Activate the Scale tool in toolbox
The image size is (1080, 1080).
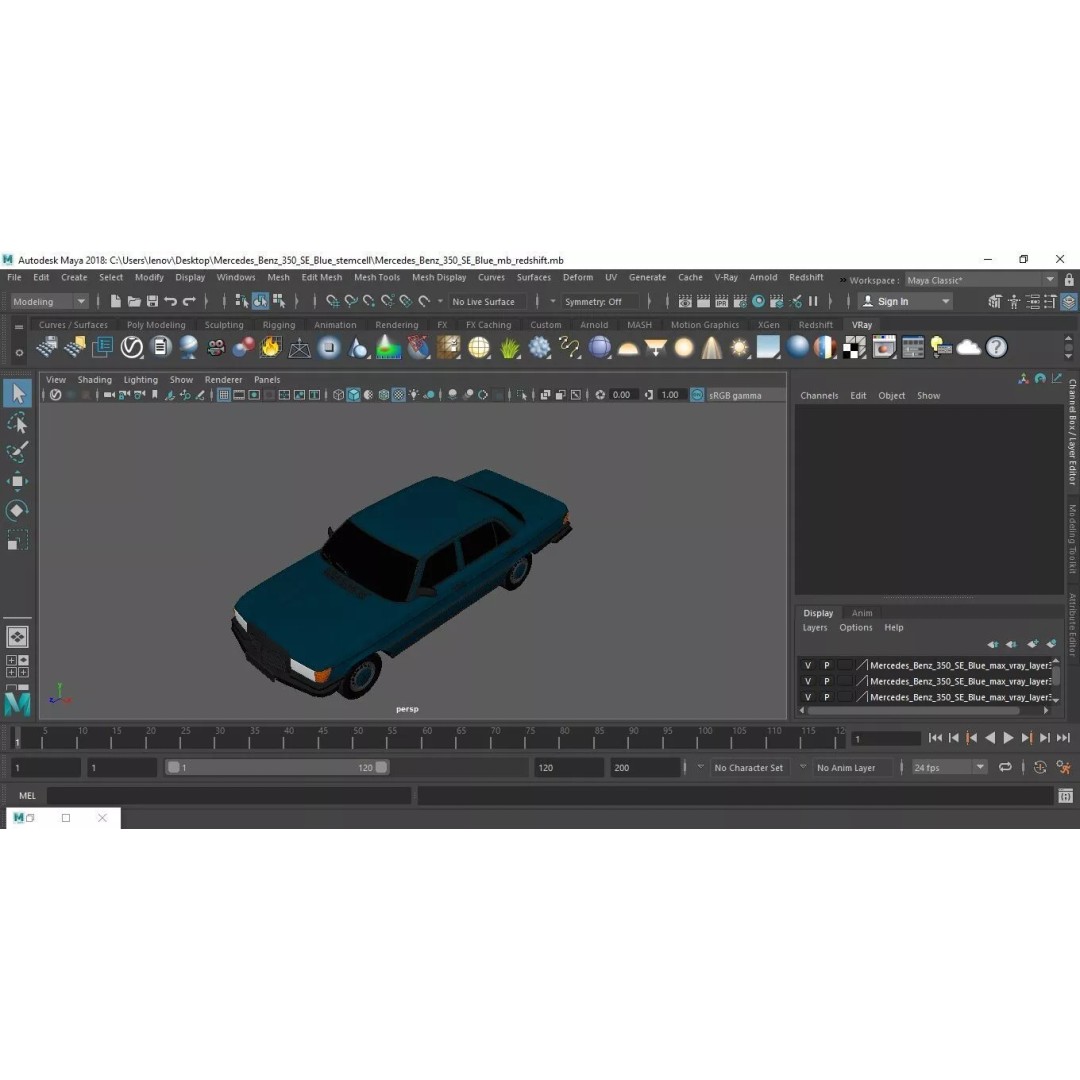(x=18, y=540)
